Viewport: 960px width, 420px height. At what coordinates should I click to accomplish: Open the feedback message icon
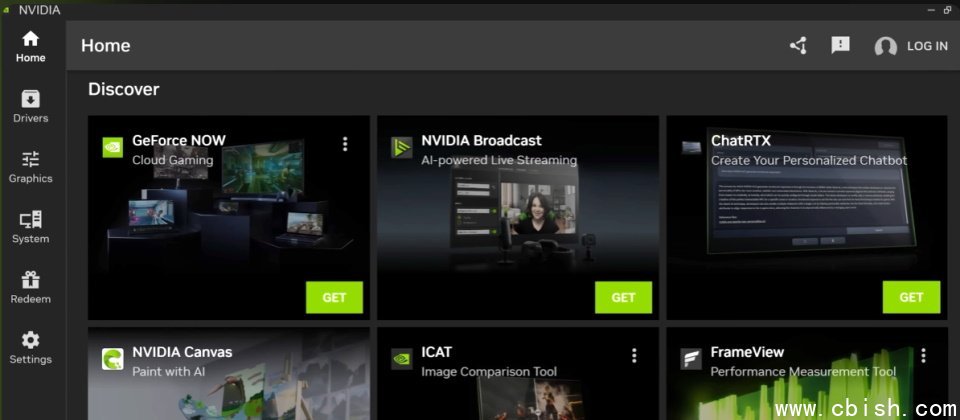click(x=840, y=45)
